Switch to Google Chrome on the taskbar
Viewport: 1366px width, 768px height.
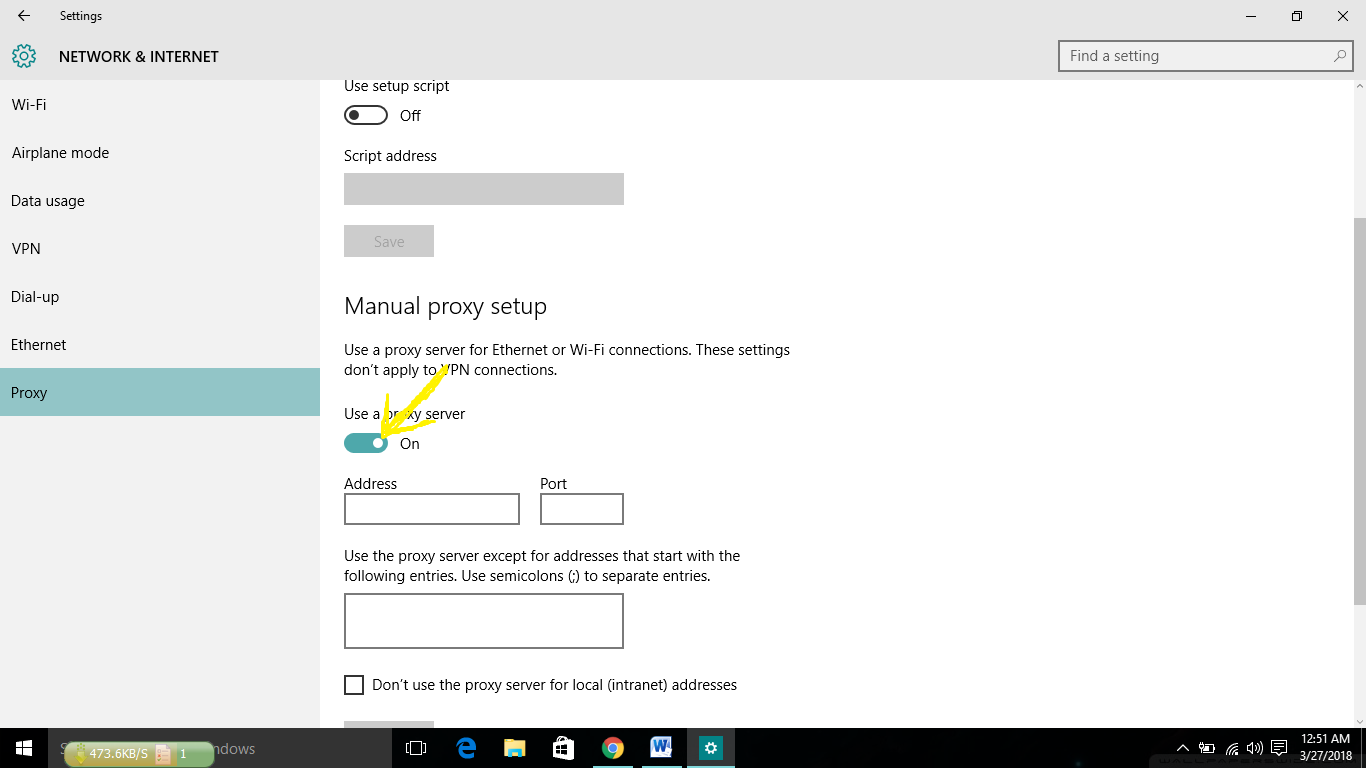613,748
